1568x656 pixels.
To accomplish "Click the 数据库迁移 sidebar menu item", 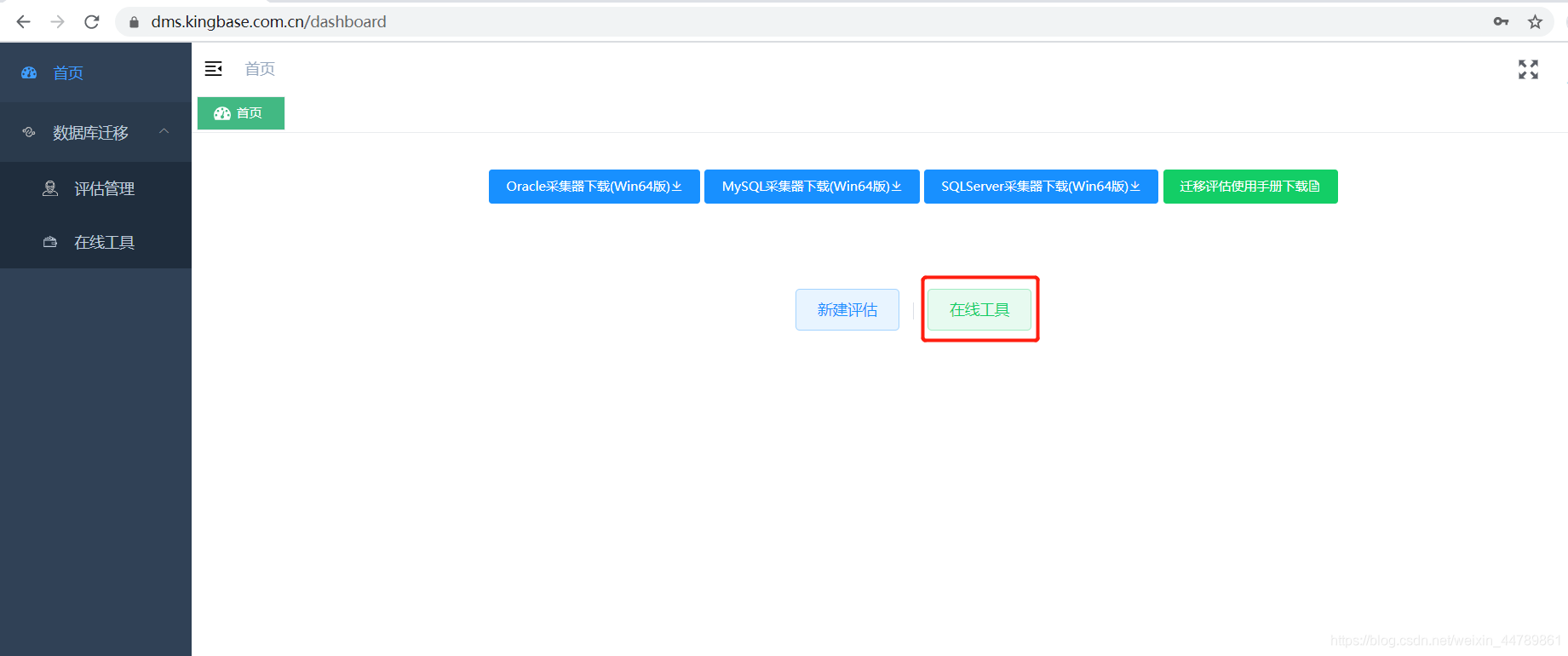I will (x=95, y=132).
